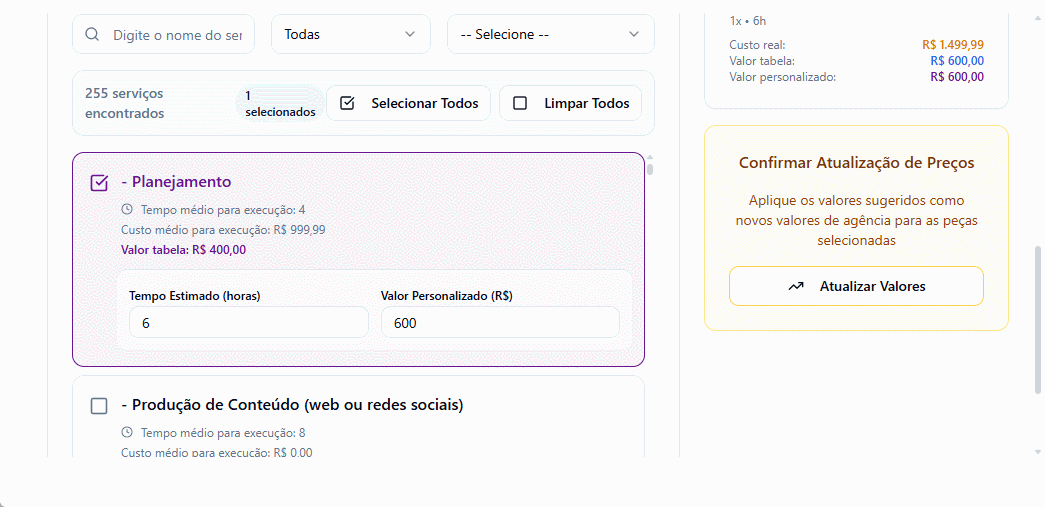
Task: Click the Atualizar Valores button label
Action: click(x=872, y=286)
